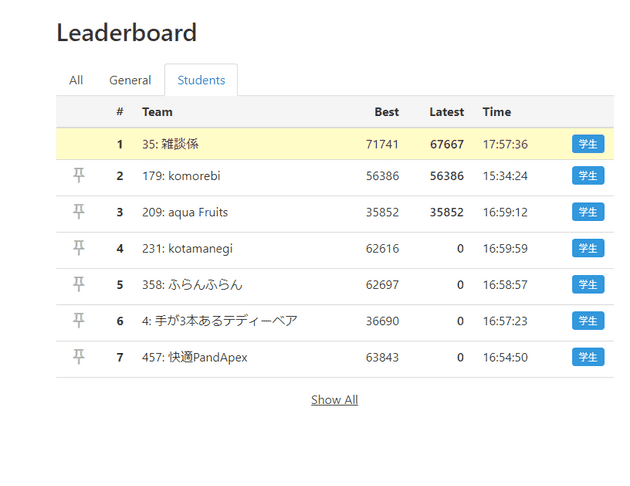
Task: Click the 学生 badge for aqua Fruits
Action: click(x=588, y=212)
